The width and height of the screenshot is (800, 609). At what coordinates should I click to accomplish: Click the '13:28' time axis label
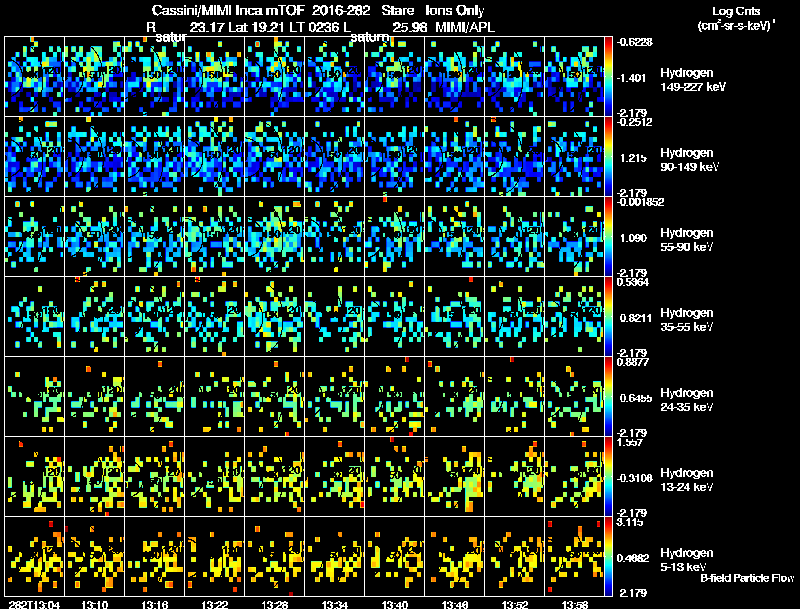click(274, 605)
